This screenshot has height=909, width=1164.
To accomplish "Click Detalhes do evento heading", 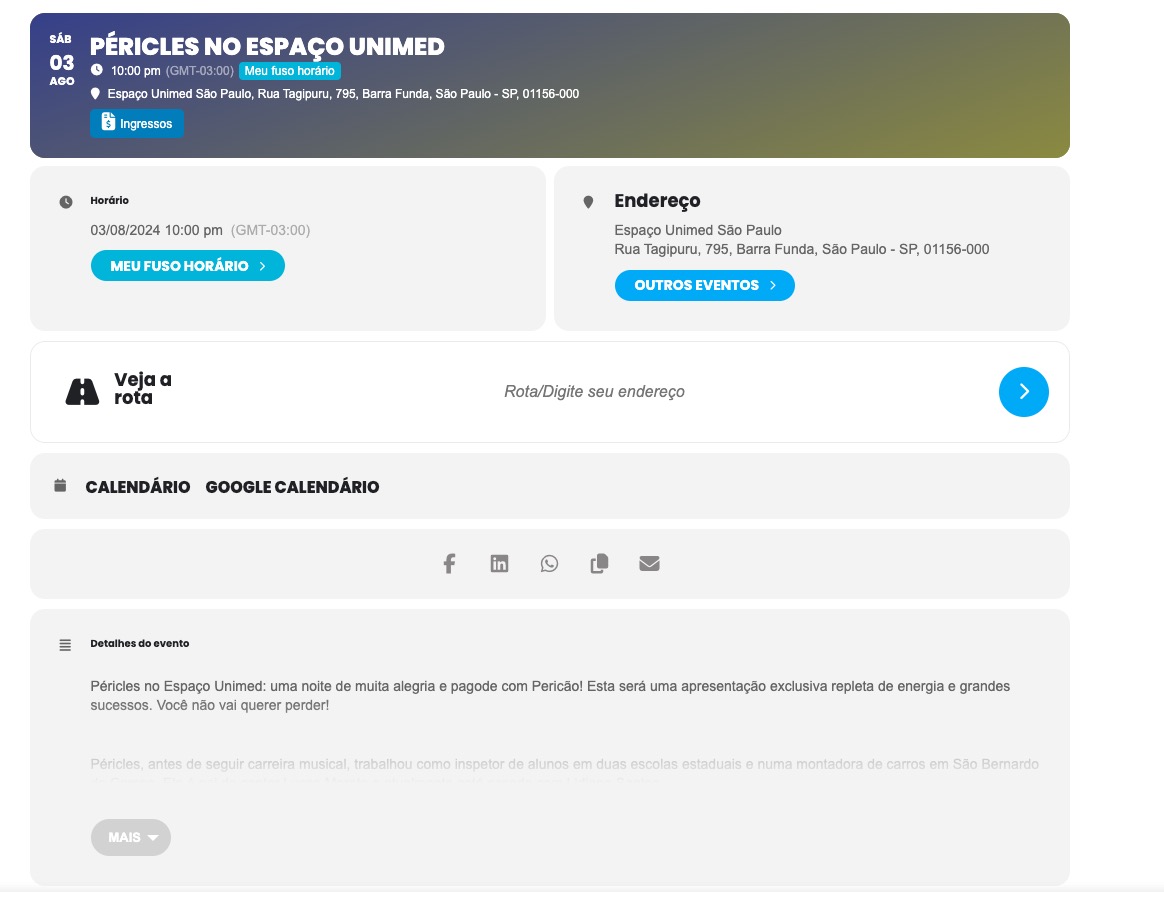I will click(x=140, y=643).
